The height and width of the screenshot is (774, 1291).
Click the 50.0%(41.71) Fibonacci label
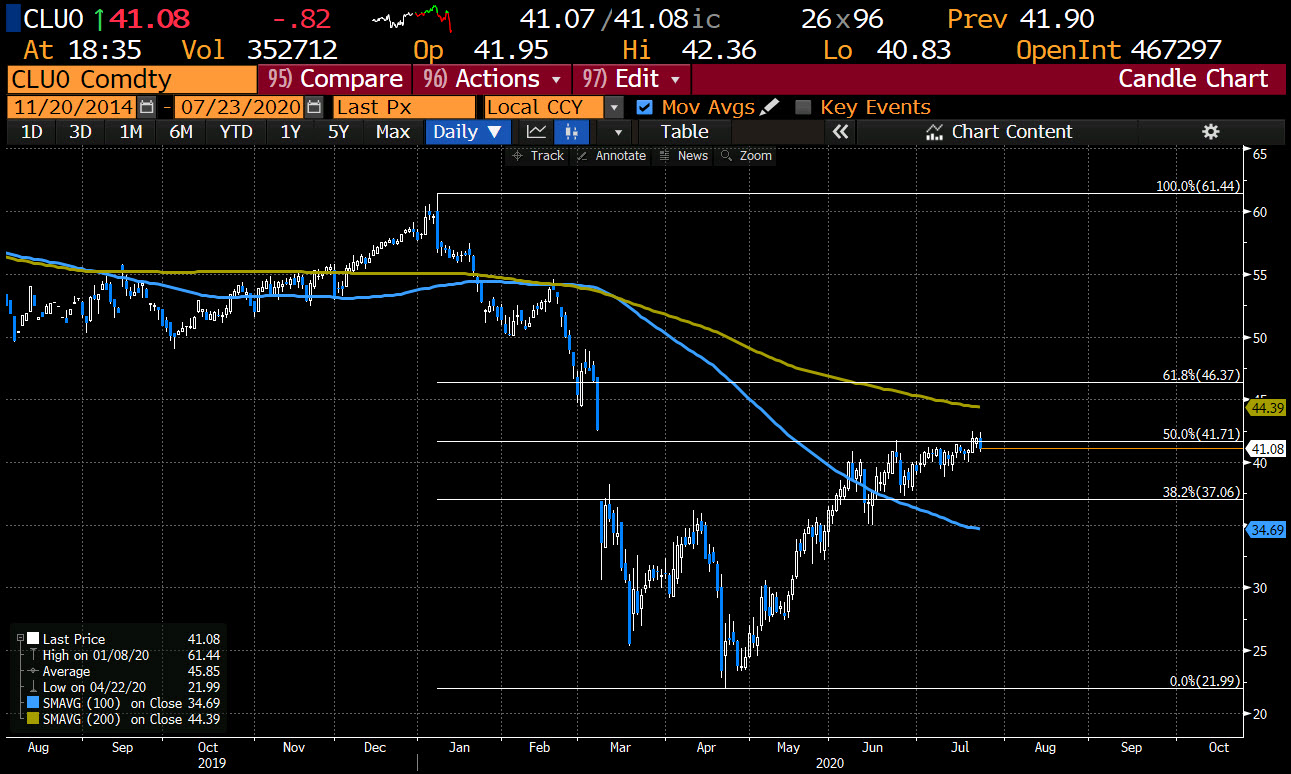pos(1202,434)
